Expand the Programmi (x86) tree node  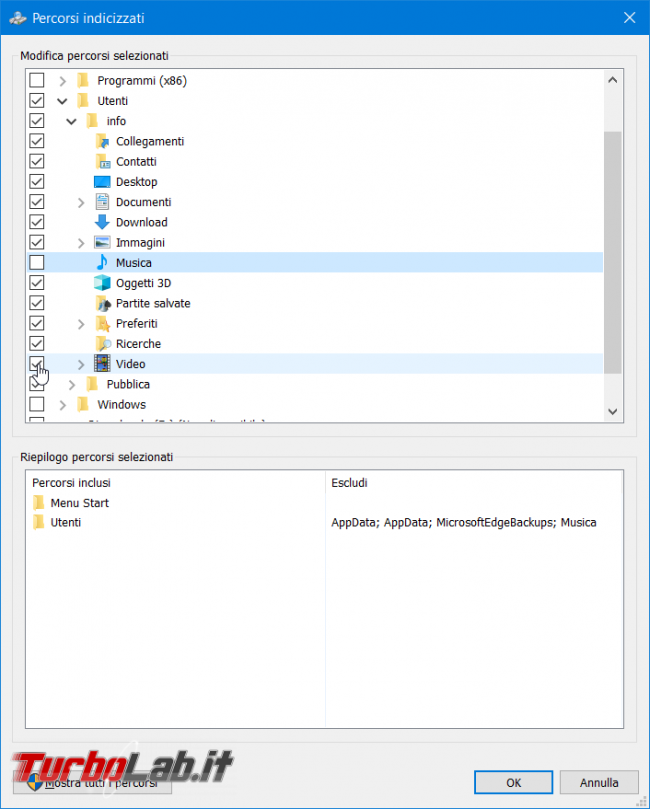62,81
